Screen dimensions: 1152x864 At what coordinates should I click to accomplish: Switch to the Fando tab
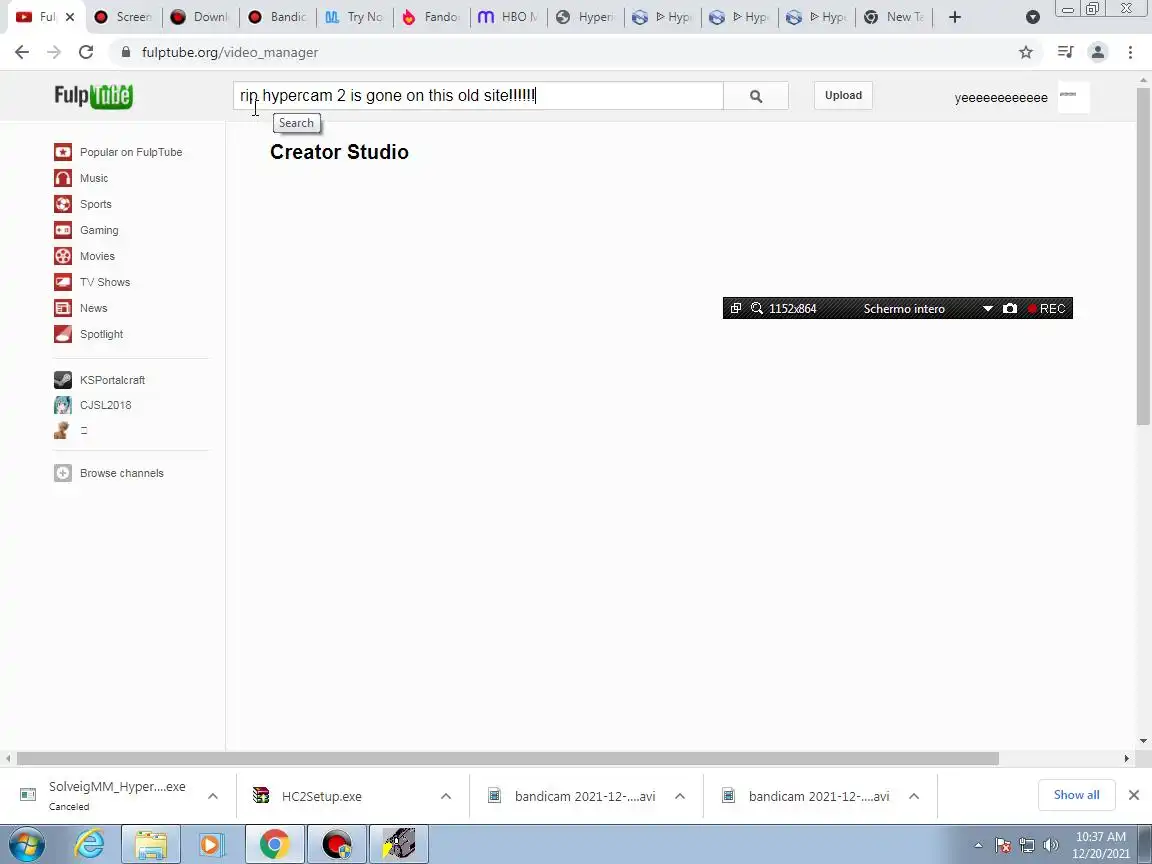click(432, 17)
